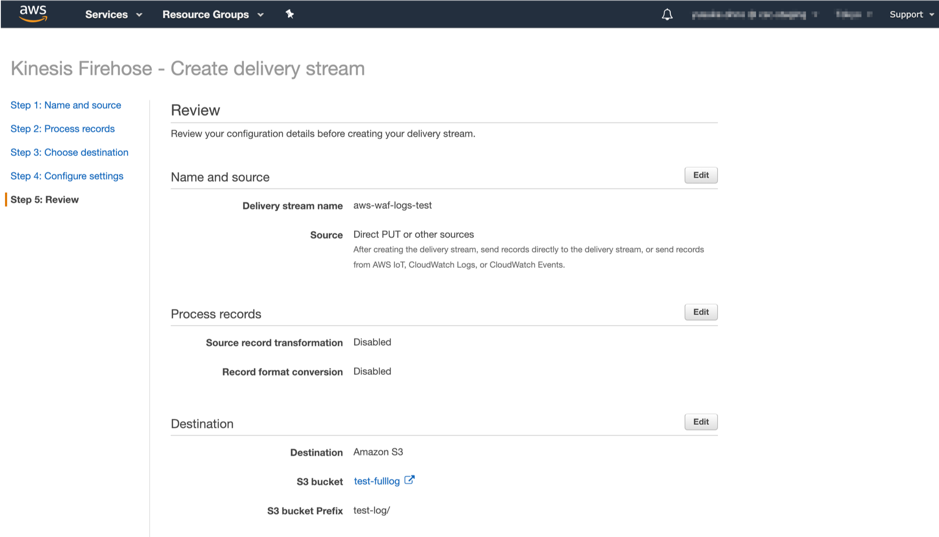The width and height of the screenshot is (939, 537).
Task: Click the Disabled value for record format conversion
Action: pos(372,371)
